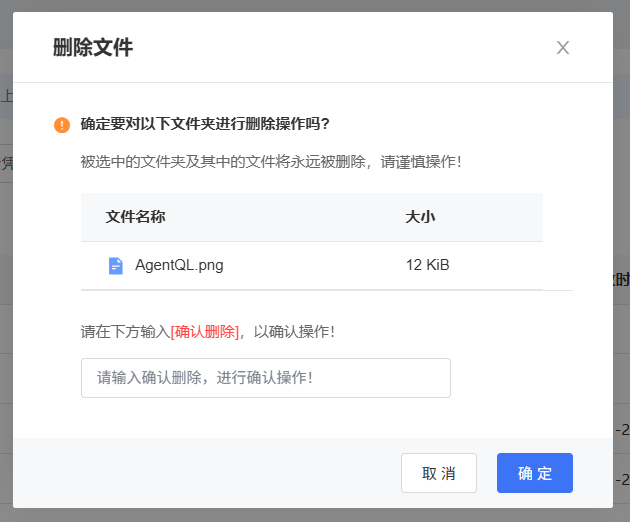Click the 以确认操作 text after red label

pos(290,331)
